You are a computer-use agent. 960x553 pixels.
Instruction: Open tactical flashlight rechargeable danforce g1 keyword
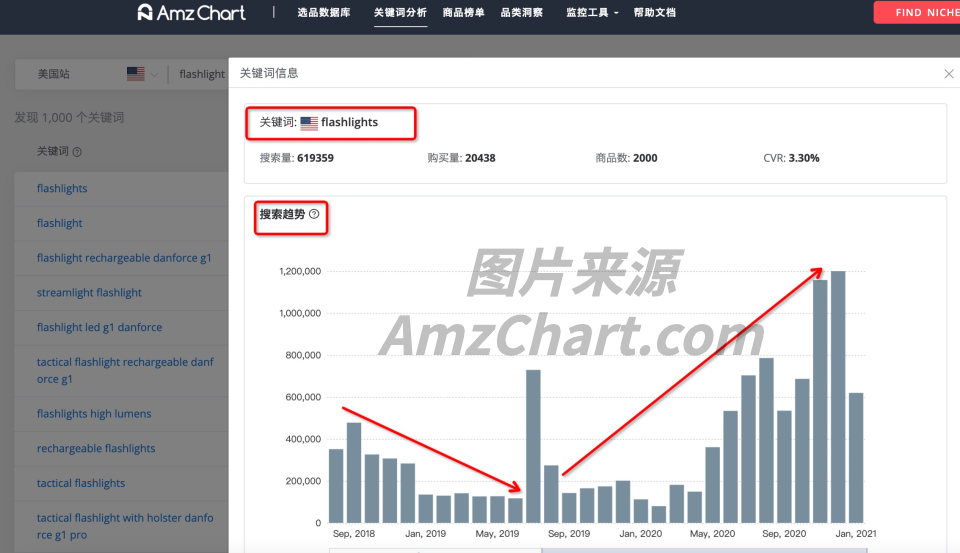125,371
